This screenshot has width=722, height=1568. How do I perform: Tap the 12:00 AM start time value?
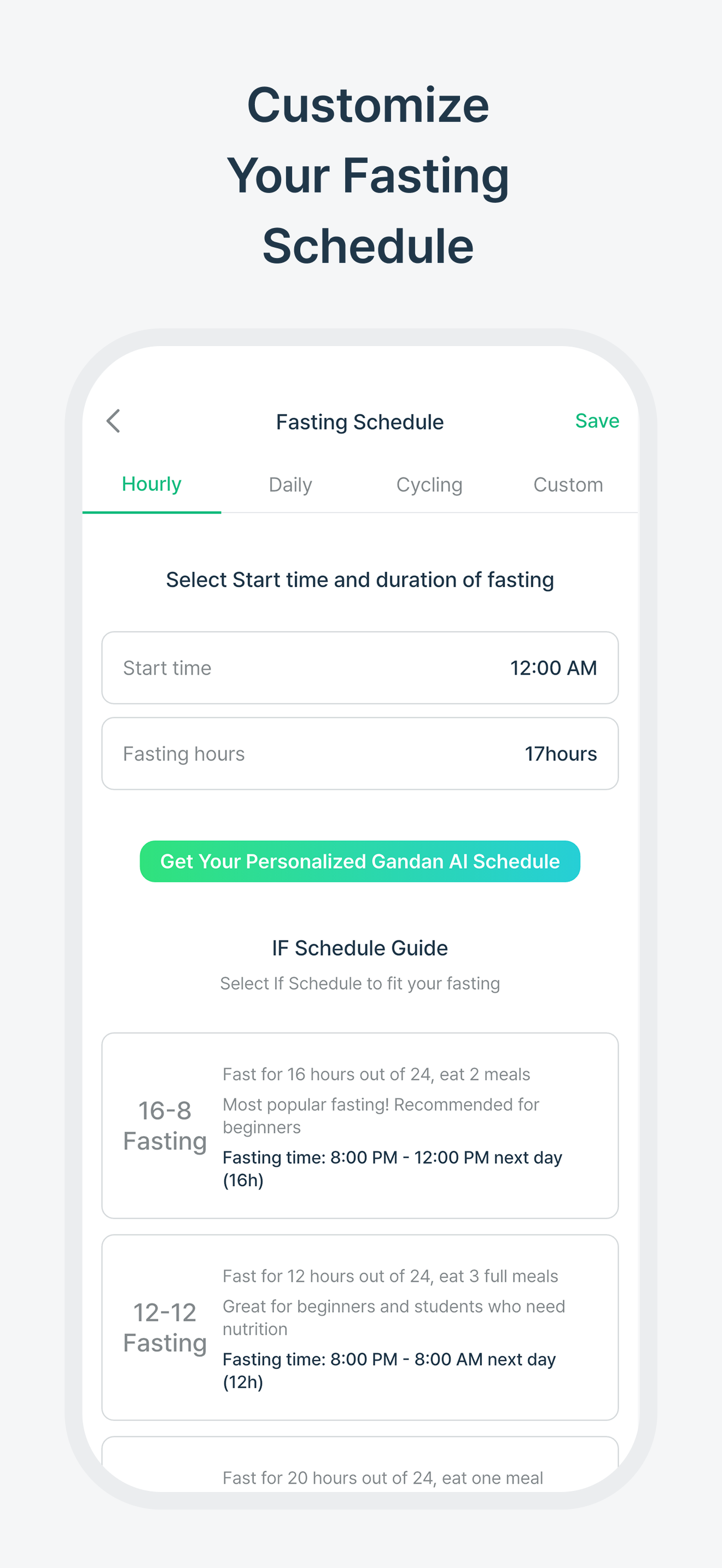pos(553,668)
